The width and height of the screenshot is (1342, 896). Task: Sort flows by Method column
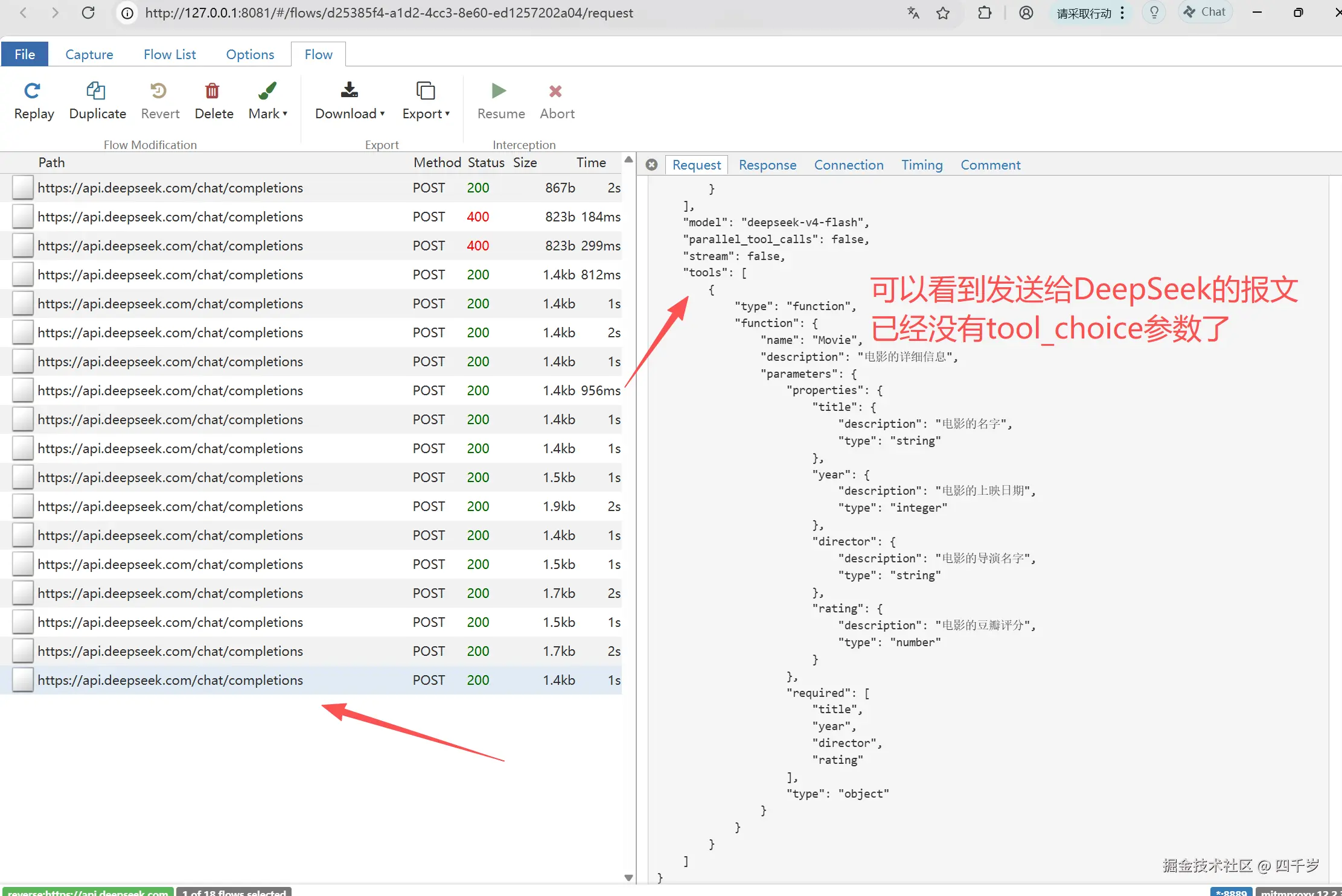tap(437, 162)
